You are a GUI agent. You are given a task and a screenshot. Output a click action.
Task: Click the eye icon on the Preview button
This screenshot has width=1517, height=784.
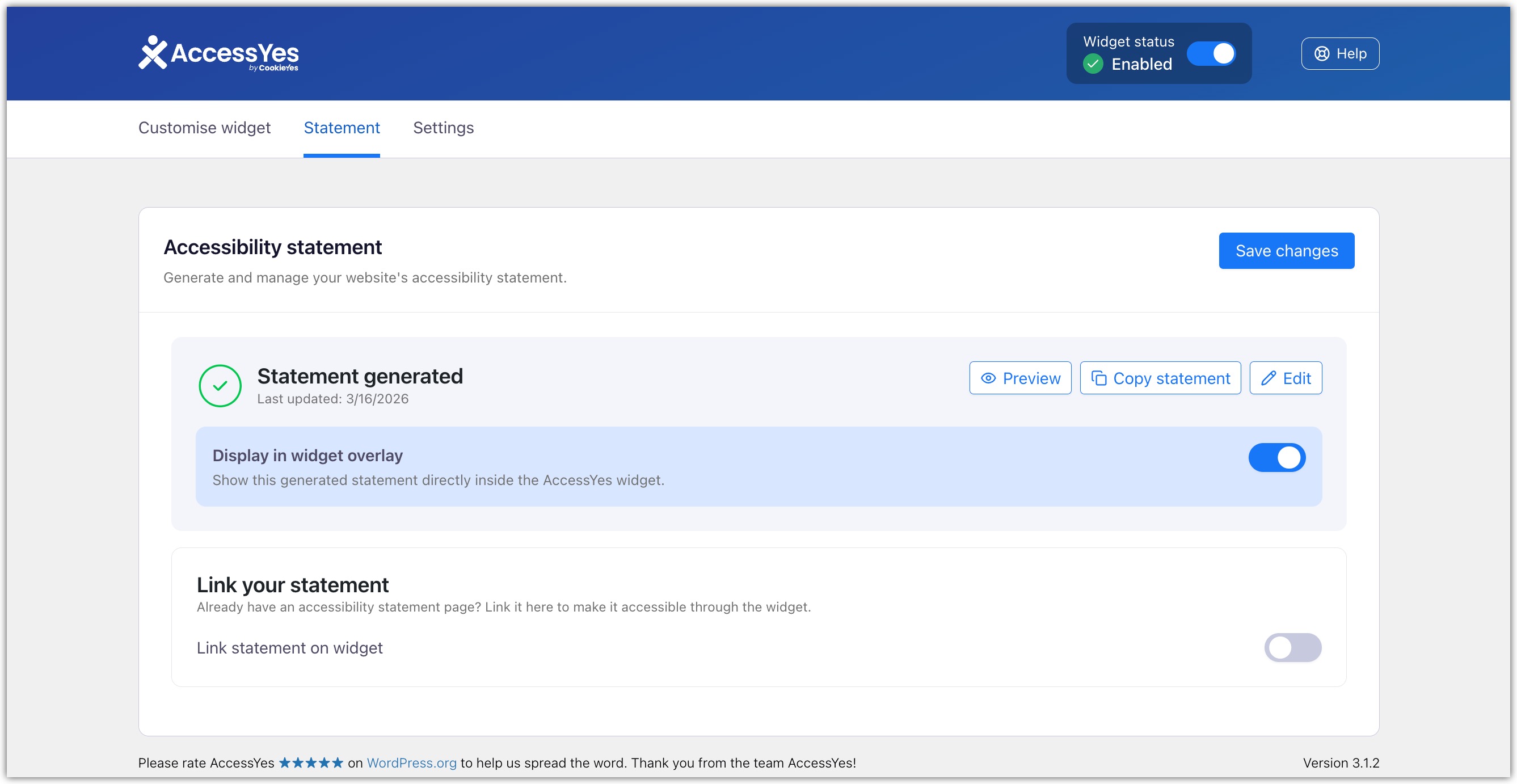(988, 378)
